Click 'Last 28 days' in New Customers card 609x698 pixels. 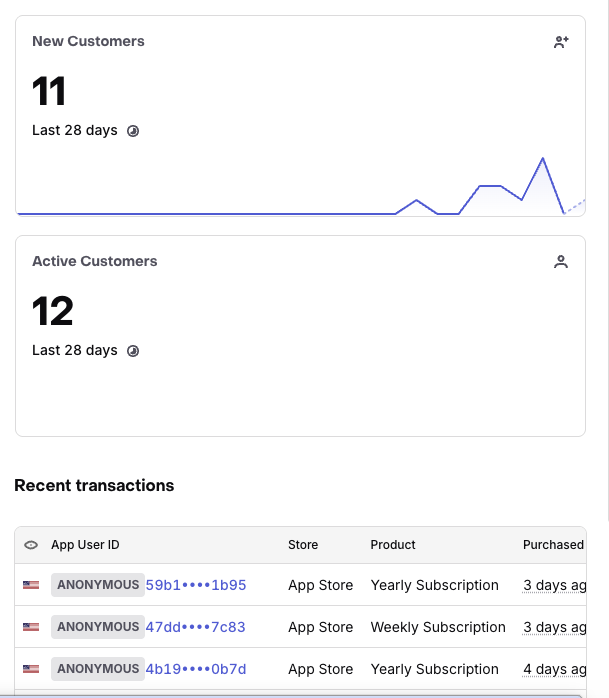coord(75,130)
